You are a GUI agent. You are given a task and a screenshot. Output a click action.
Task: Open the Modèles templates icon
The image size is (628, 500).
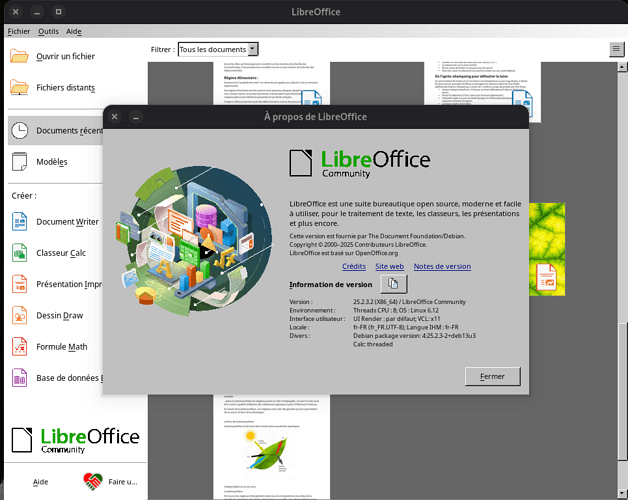(19, 162)
